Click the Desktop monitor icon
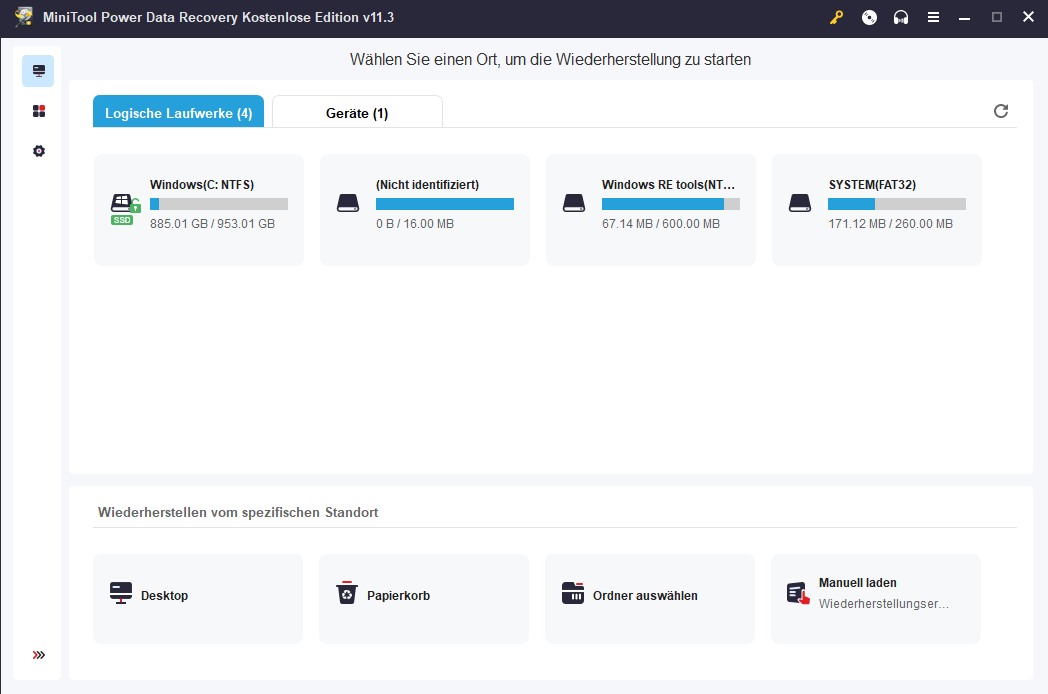Viewport: 1048px width, 694px height. pyautogui.click(x=121, y=593)
